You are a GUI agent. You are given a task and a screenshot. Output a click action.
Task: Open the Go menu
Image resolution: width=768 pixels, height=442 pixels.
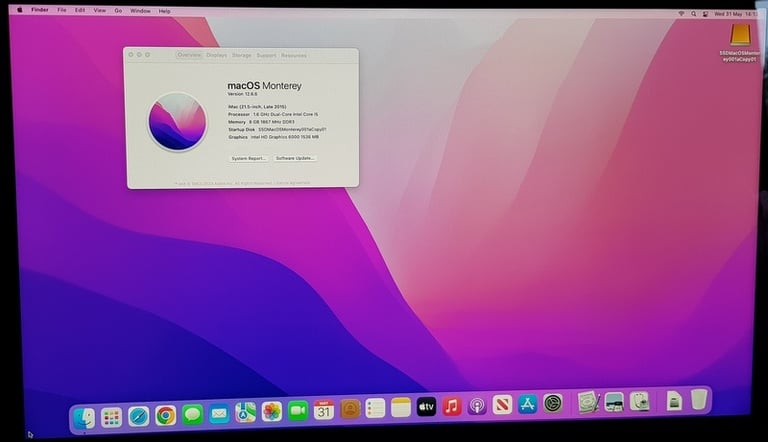118,10
